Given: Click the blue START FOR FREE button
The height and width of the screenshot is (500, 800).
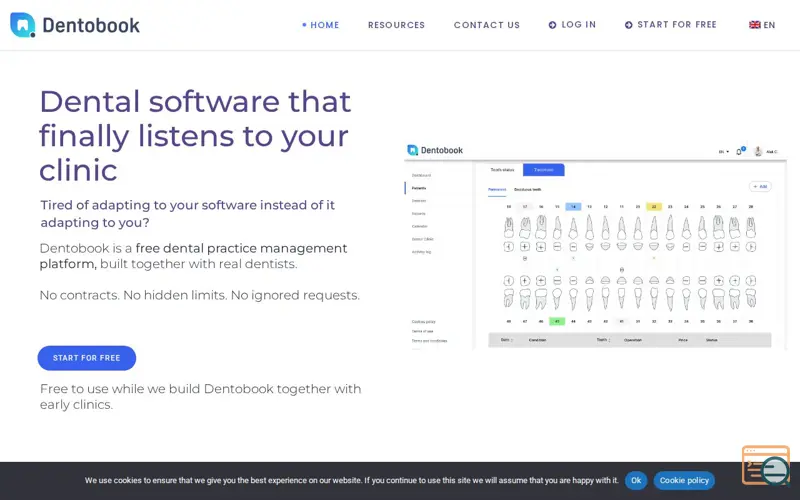Looking at the screenshot, I should click(87, 358).
